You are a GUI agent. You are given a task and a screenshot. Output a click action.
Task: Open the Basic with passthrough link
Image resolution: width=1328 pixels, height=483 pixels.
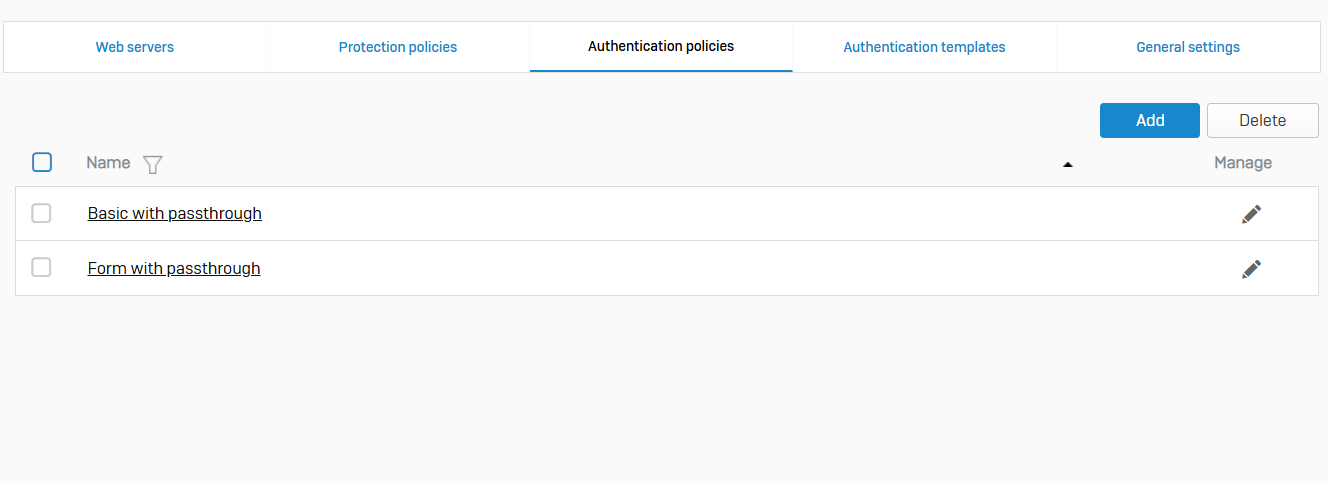pos(175,214)
